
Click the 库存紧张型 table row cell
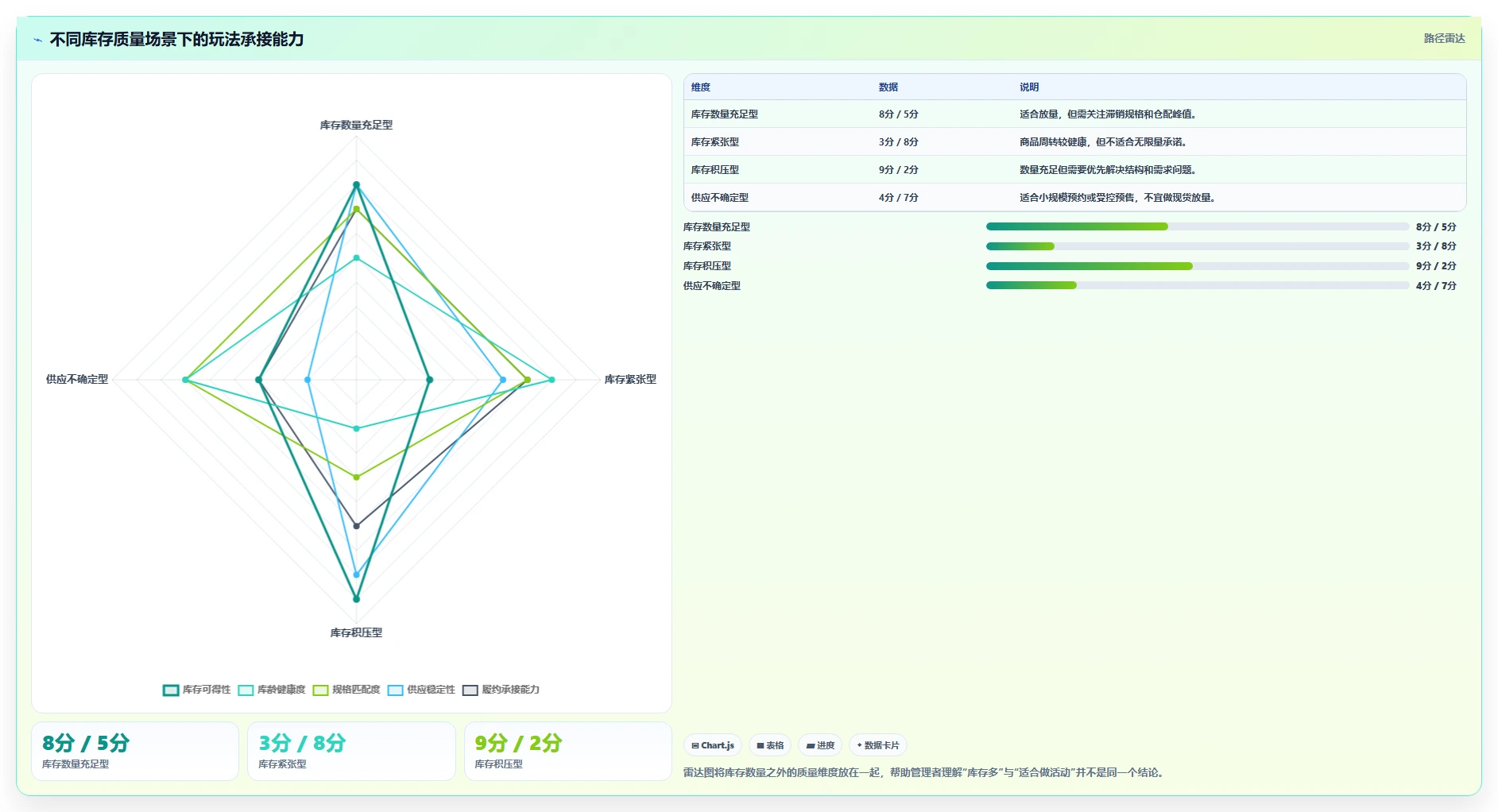(x=715, y=142)
